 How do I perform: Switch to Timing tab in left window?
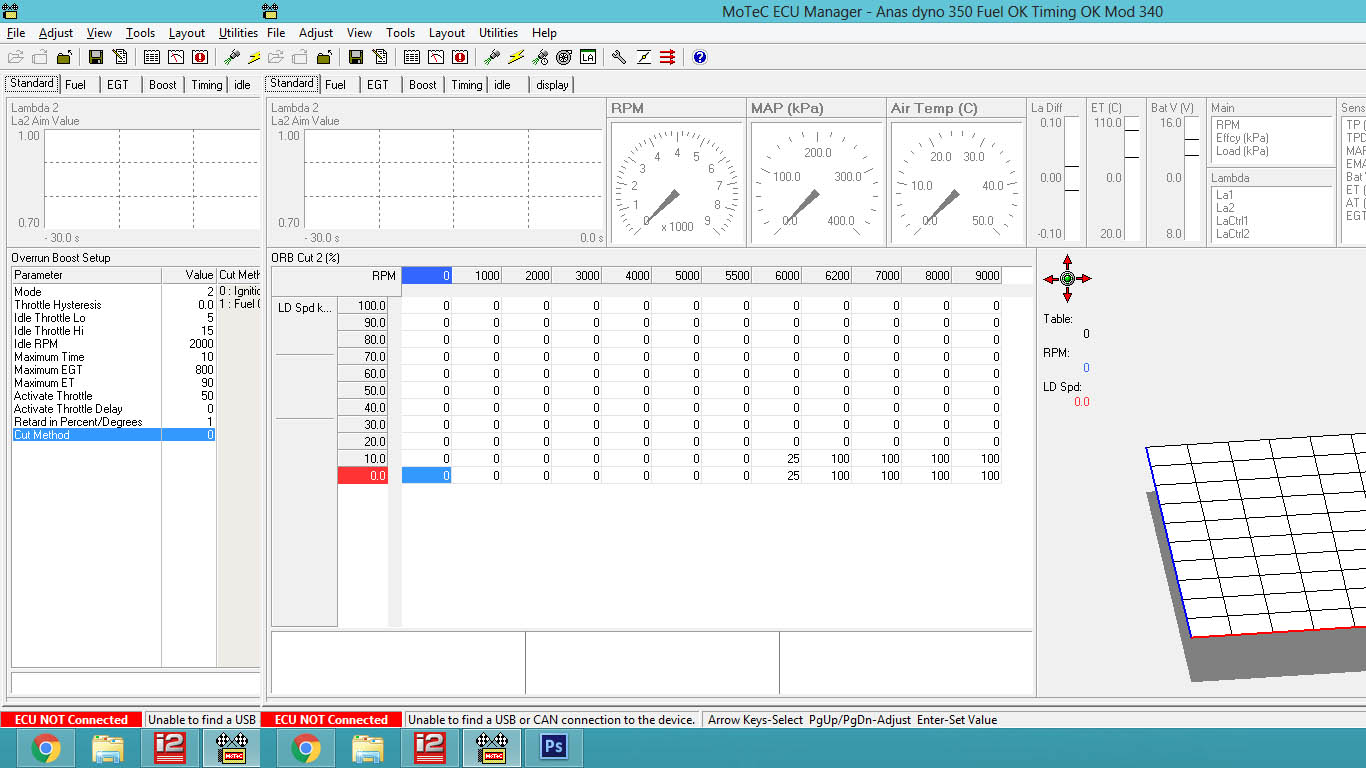tap(207, 85)
